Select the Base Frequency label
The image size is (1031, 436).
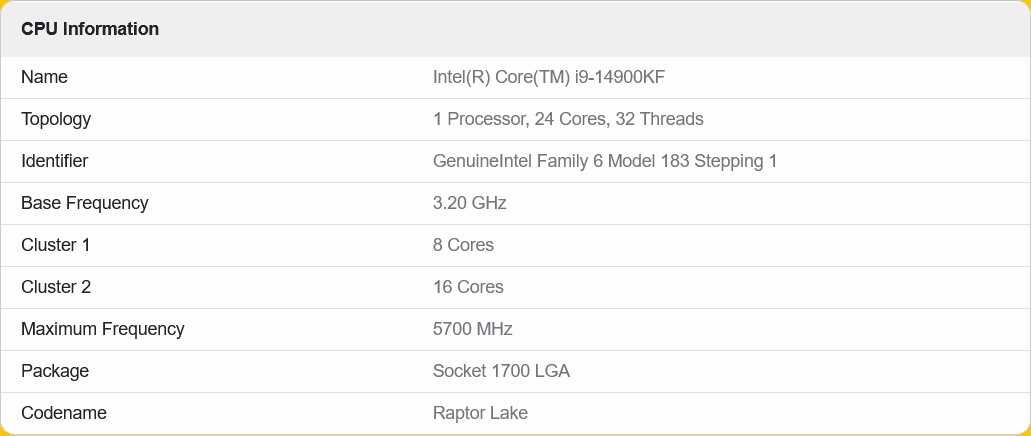point(85,203)
